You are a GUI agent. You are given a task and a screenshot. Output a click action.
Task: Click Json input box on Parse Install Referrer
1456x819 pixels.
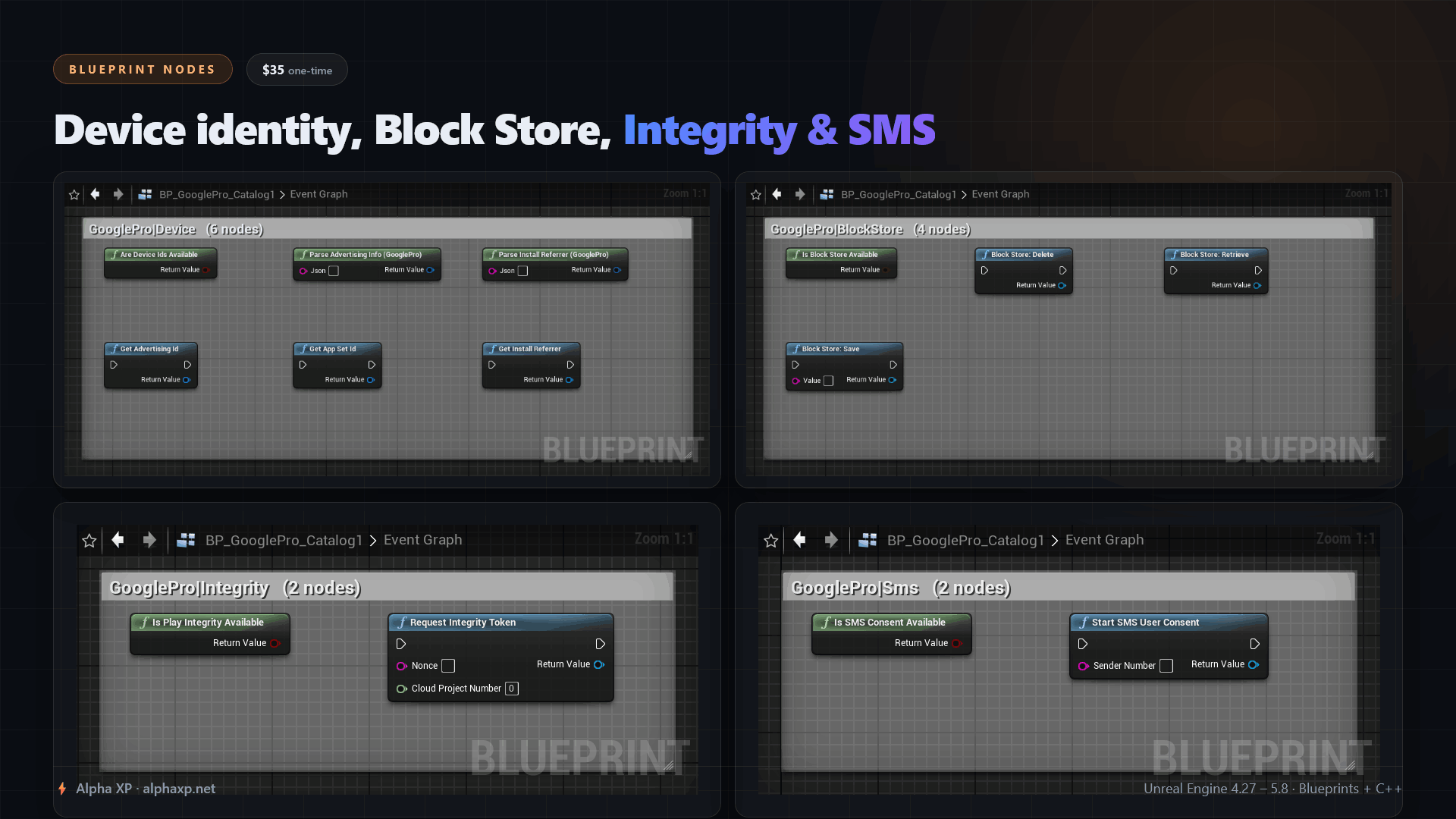pos(522,271)
